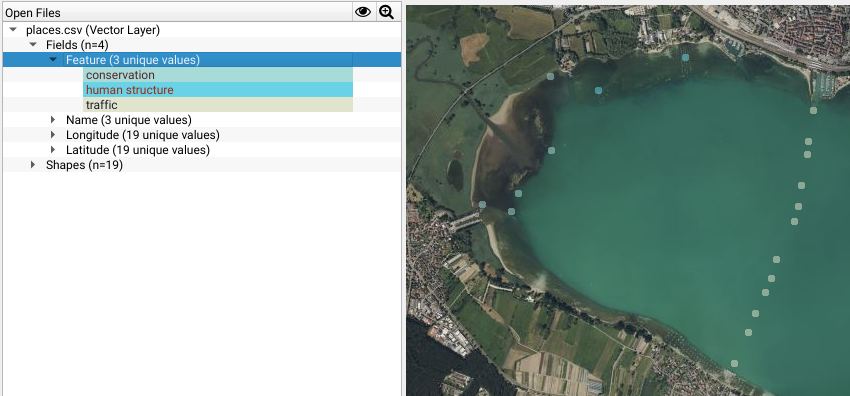The image size is (850, 396).
Task: Click the places.csv (Vector Layer) label
Action: pyautogui.click(x=93, y=30)
